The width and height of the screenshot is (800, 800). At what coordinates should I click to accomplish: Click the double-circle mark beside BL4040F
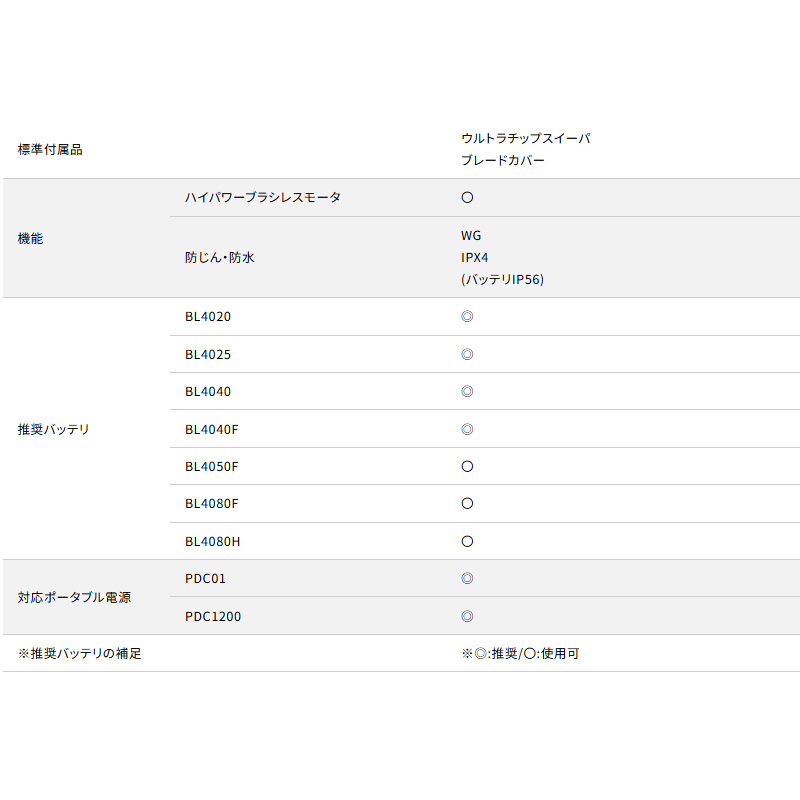pos(467,430)
